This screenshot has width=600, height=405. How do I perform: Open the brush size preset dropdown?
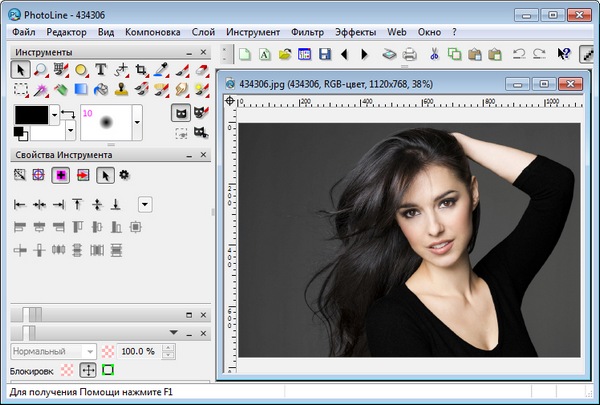click(x=137, y=121)
